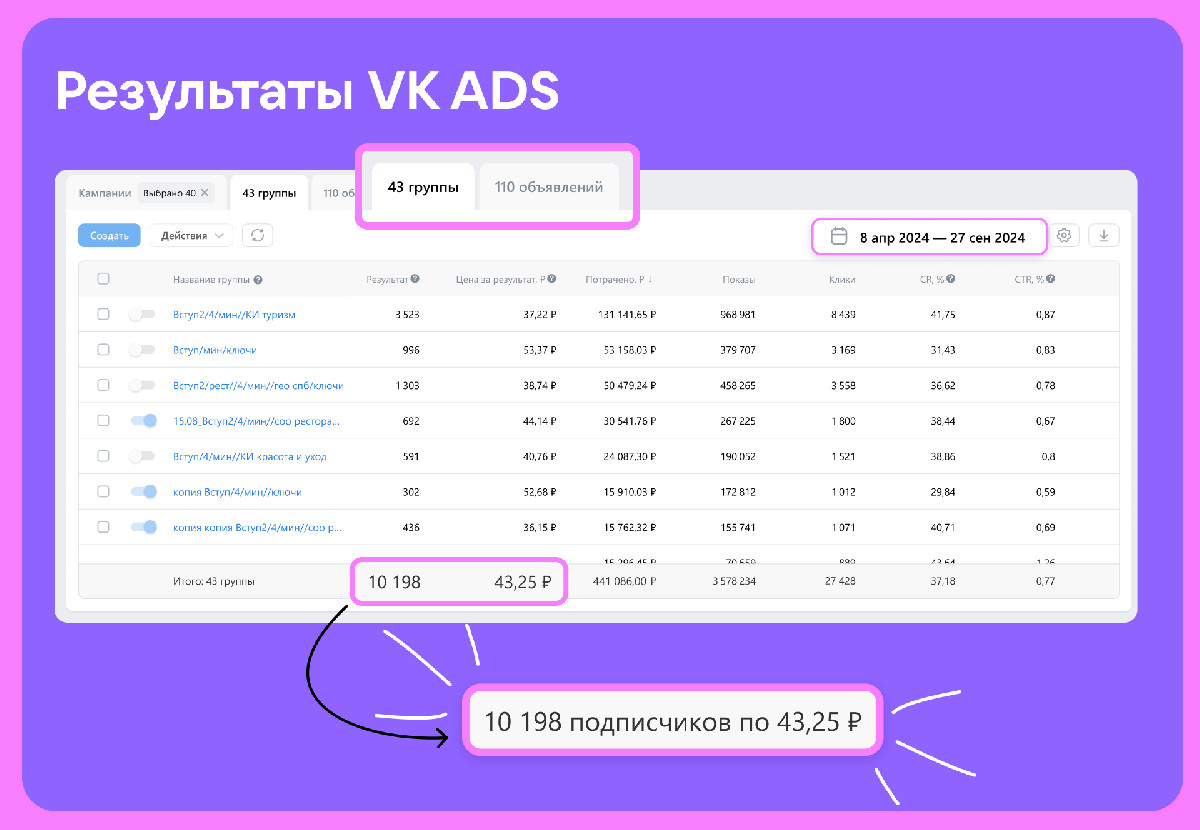Screen dimensions: 1200x830
Task: Click help icon next to CR, % header
Action: pyautogui.click(x=951, y=280)
